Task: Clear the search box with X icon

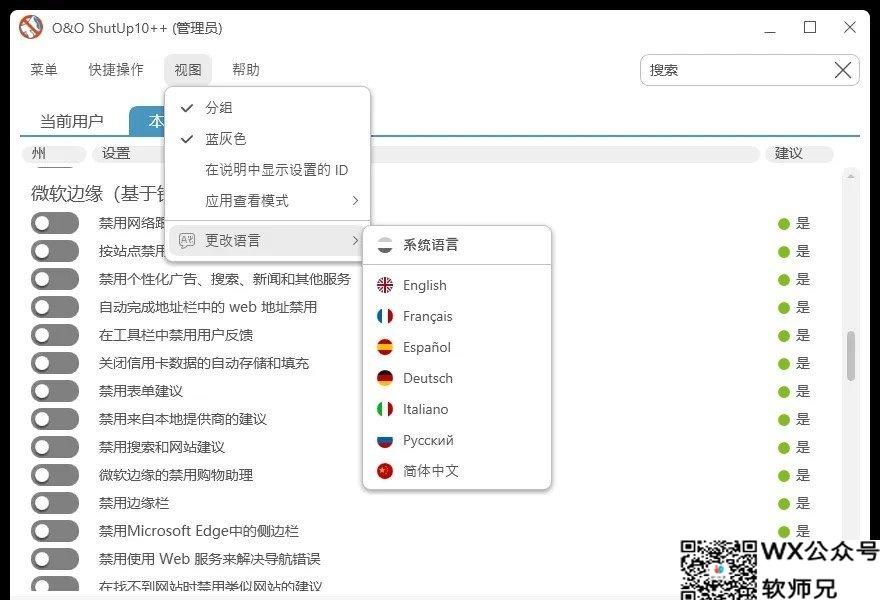Action: [842, 70]
